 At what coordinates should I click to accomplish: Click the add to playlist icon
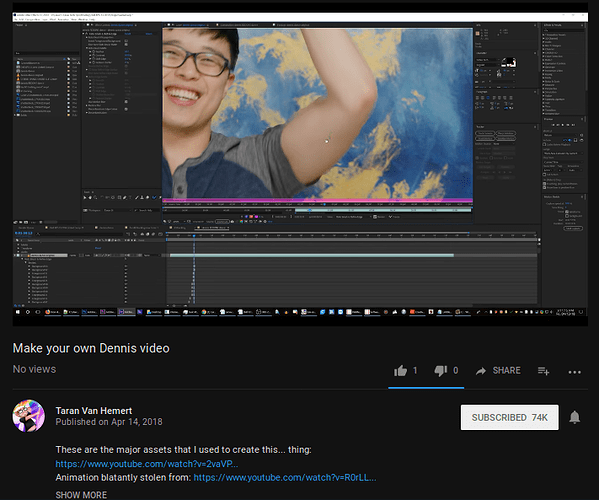coord(543,371)
